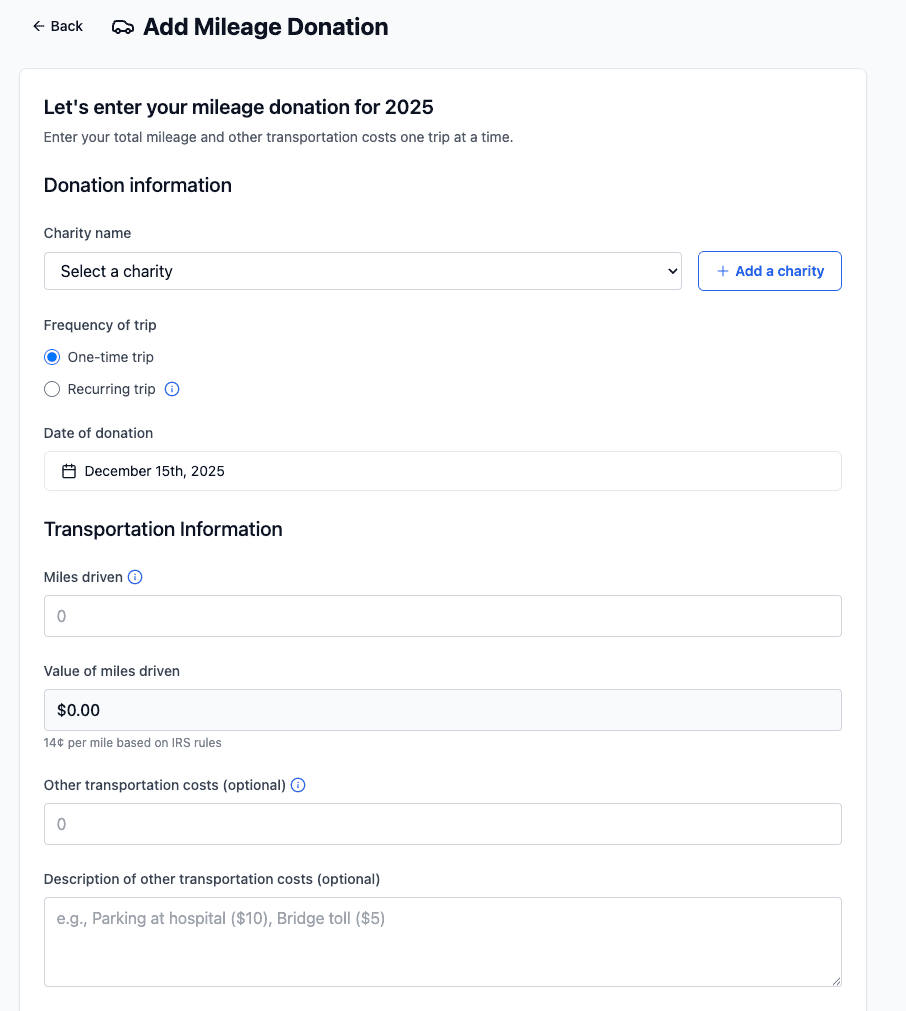Click the Charity name label

[87, 233]
